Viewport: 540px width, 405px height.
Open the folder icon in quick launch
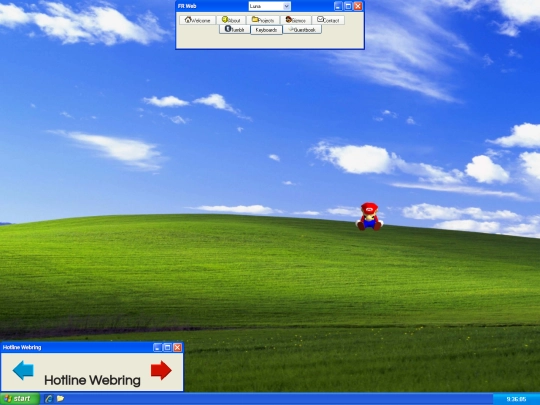pyautogui.click(x=60, y=399)
